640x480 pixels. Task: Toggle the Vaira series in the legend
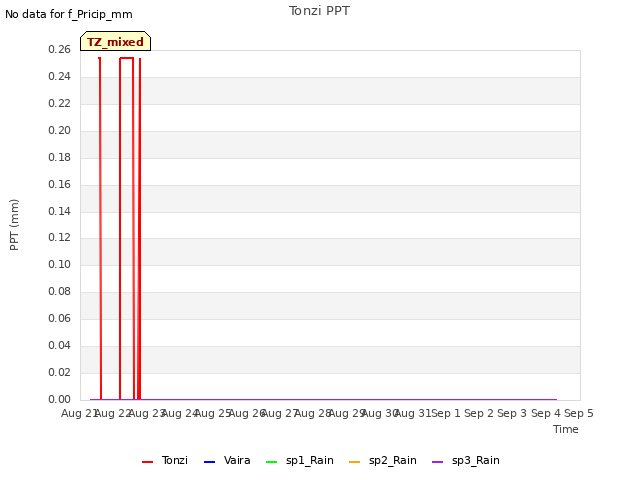point(227,460)
